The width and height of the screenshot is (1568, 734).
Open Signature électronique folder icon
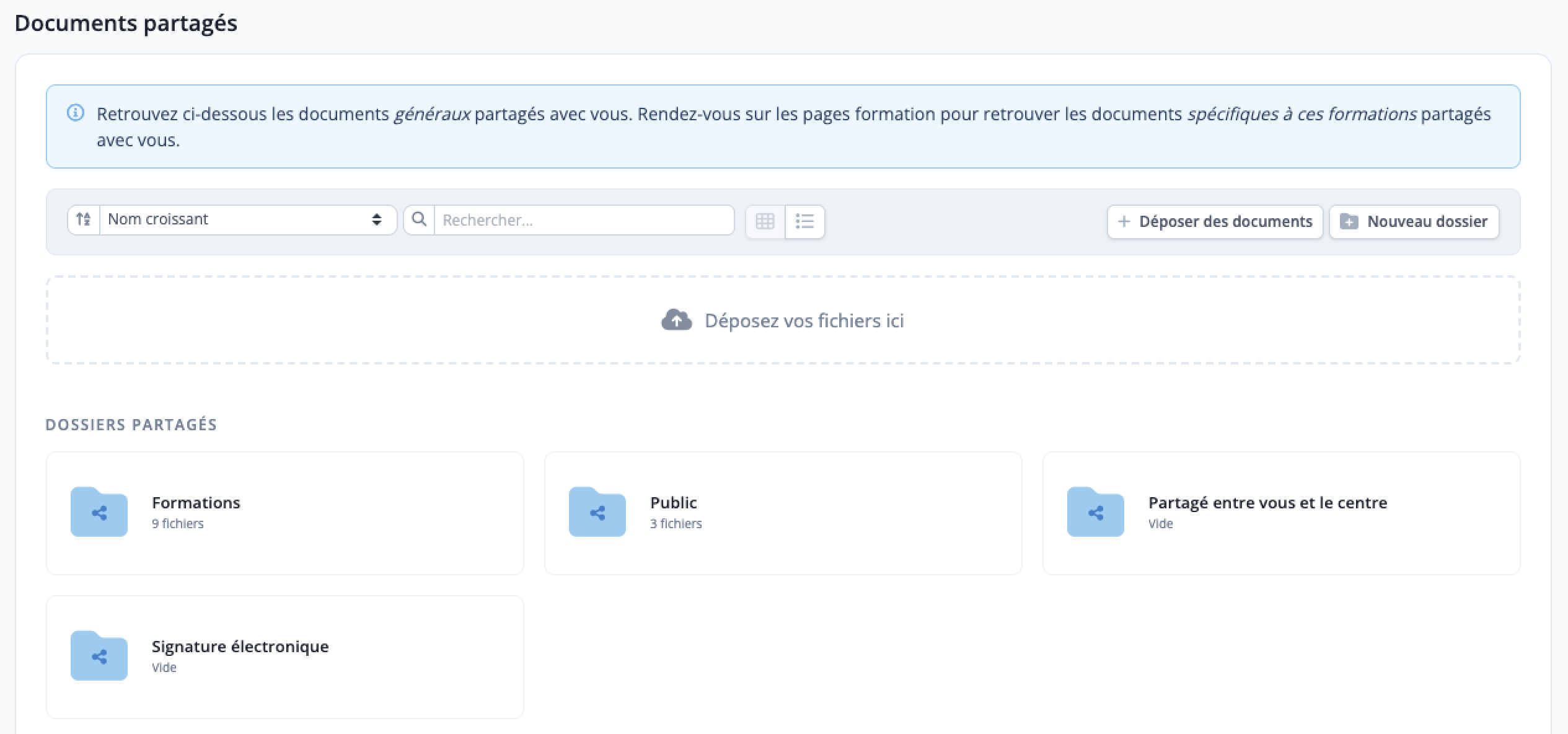coord(99,656)
